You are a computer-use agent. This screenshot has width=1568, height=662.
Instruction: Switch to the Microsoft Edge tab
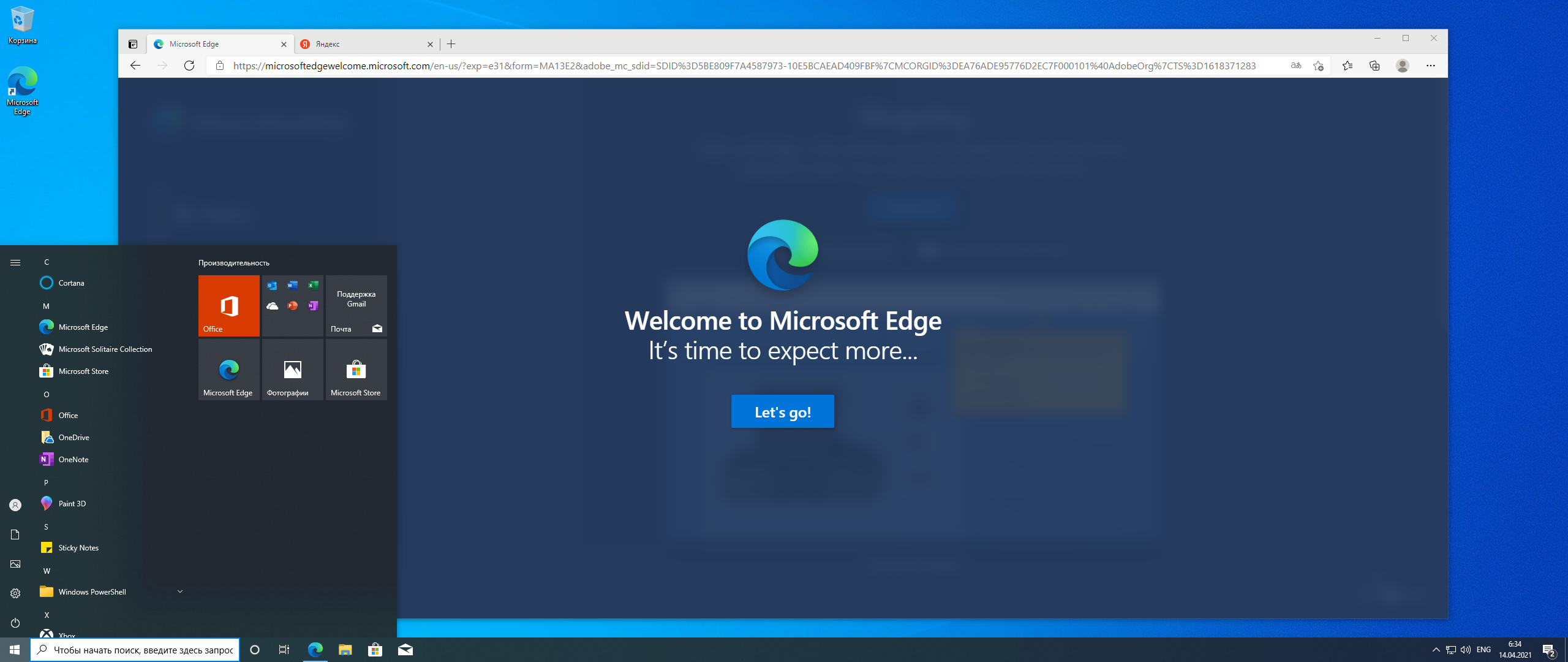[219, 44]
